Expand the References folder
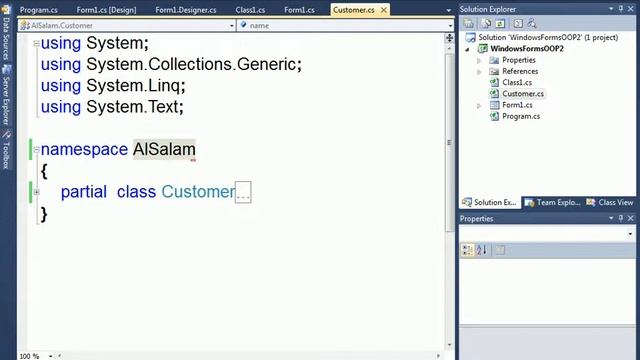Image resolution: width=640 pixels, height=360 pixels. click(x=479, y=72)
